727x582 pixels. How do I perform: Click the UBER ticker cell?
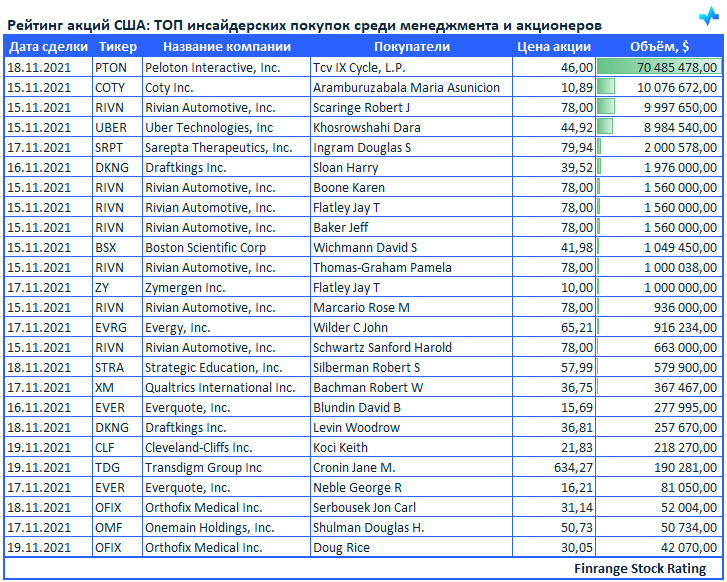tap(117, 127)
